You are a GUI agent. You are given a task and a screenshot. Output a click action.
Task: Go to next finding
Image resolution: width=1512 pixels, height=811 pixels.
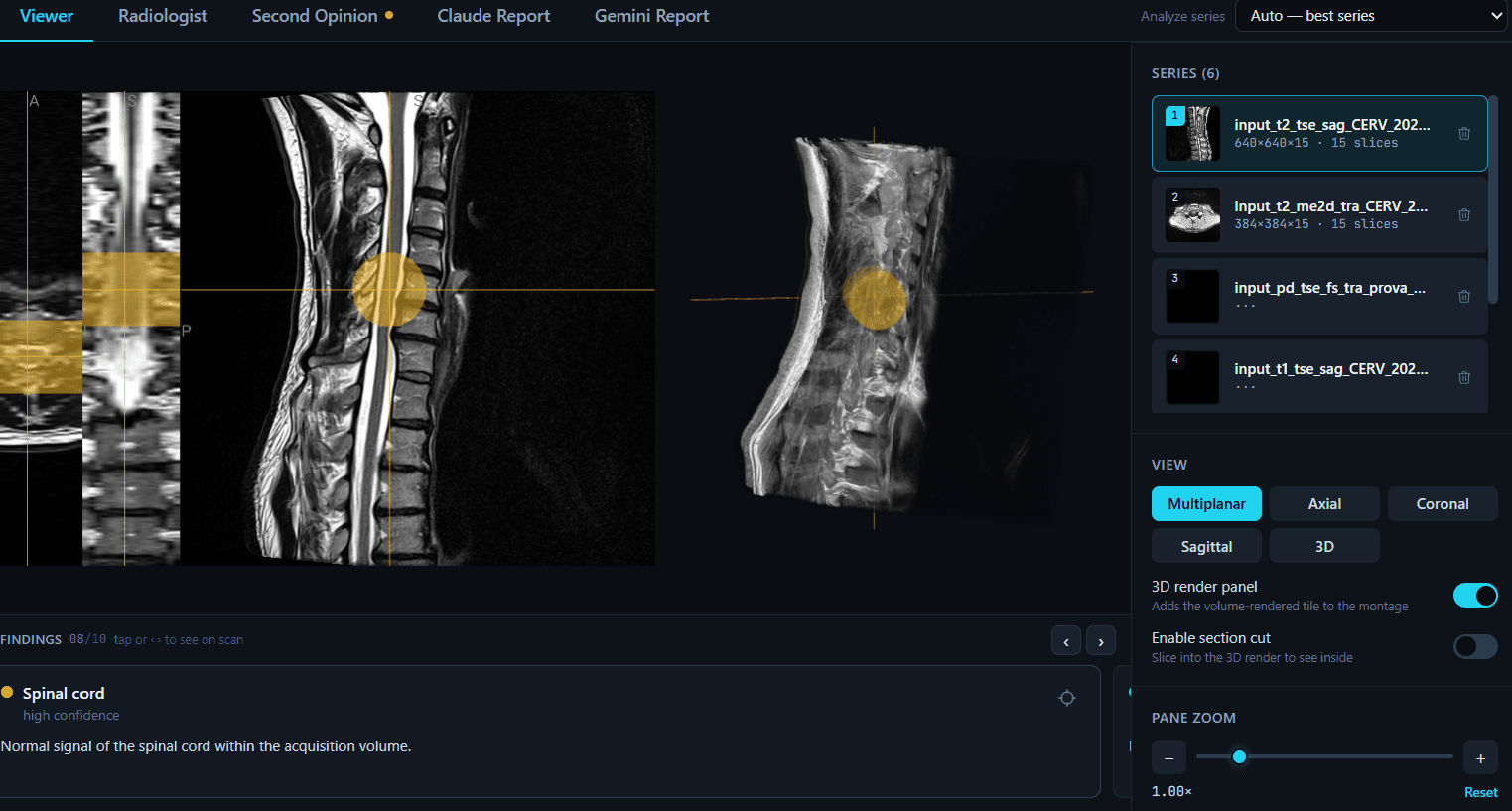click(x=1101, y=641)
